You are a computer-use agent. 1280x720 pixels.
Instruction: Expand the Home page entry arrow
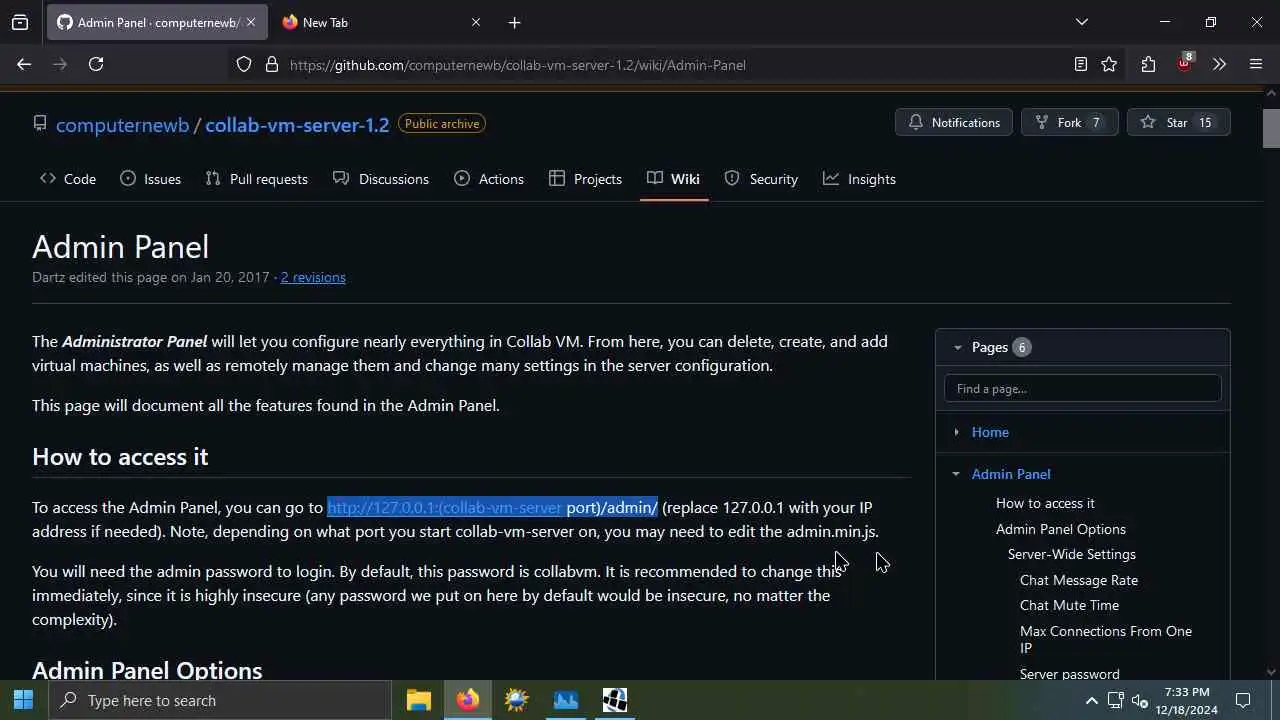956,432
